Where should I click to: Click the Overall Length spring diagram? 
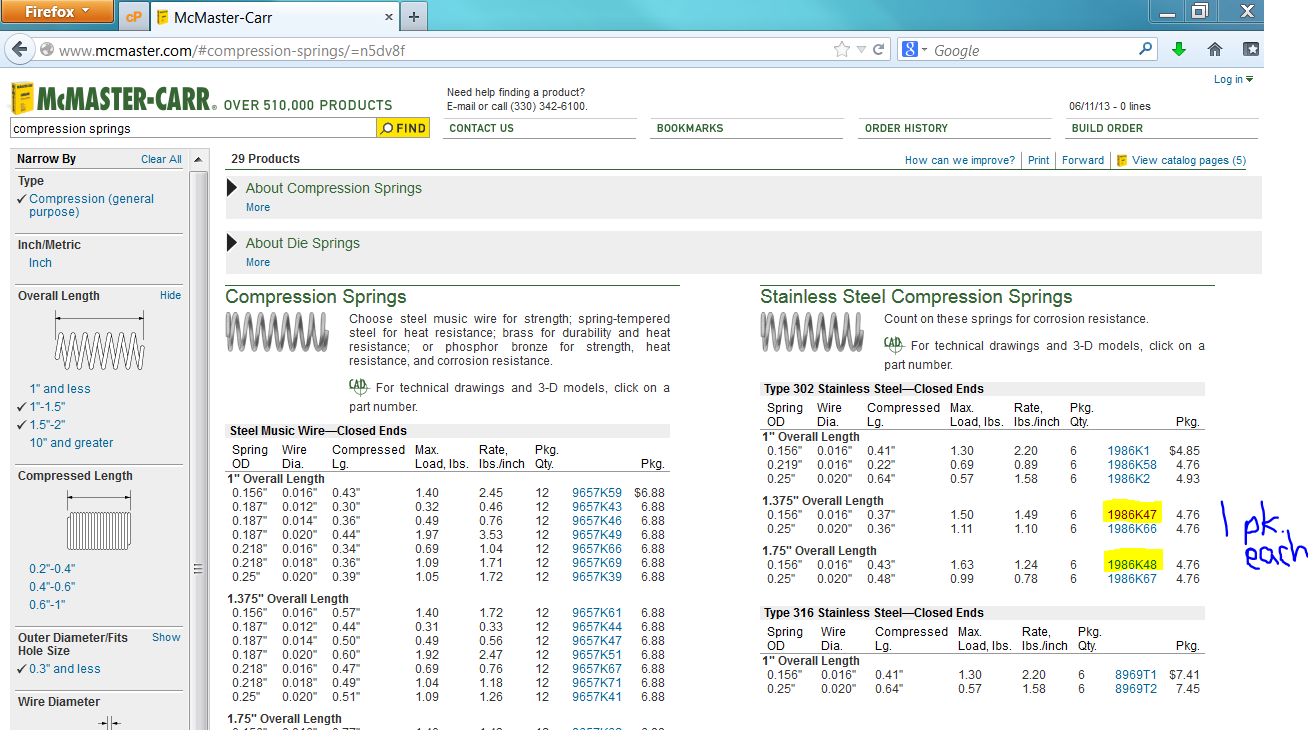pos(99,341)
